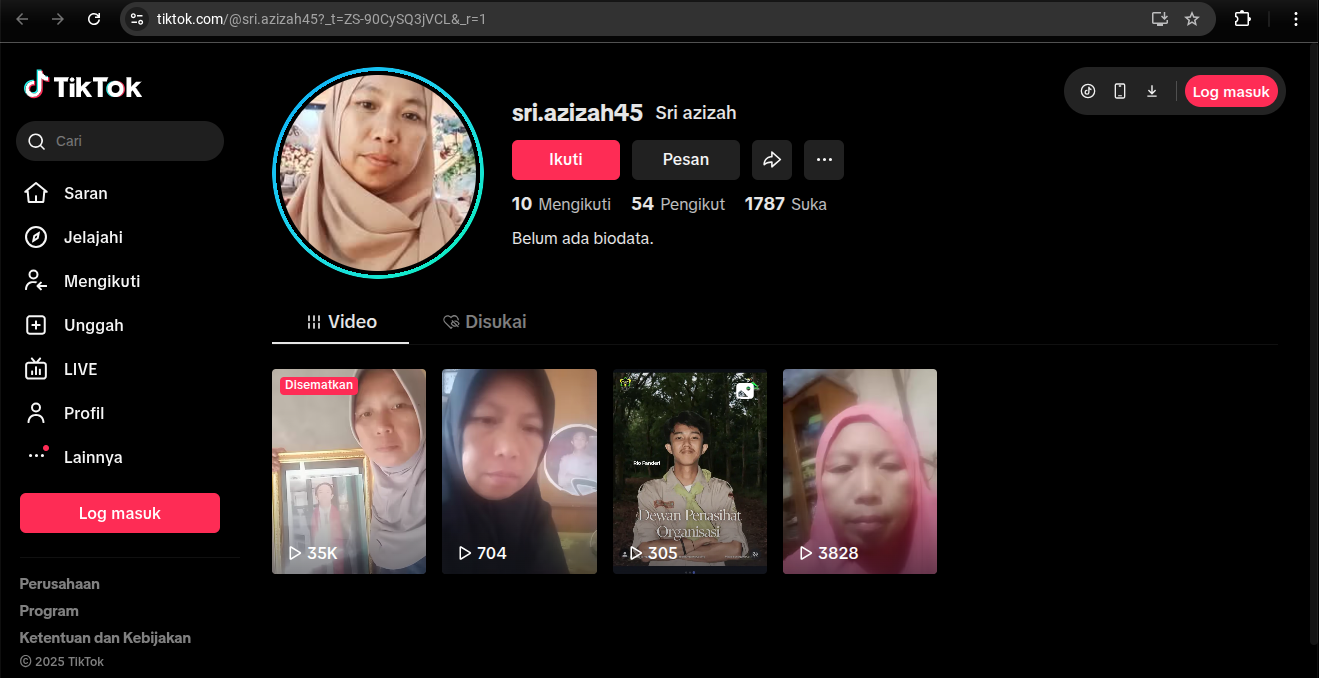Go to Jelajahi in the sidebar

tap(93, 237)
